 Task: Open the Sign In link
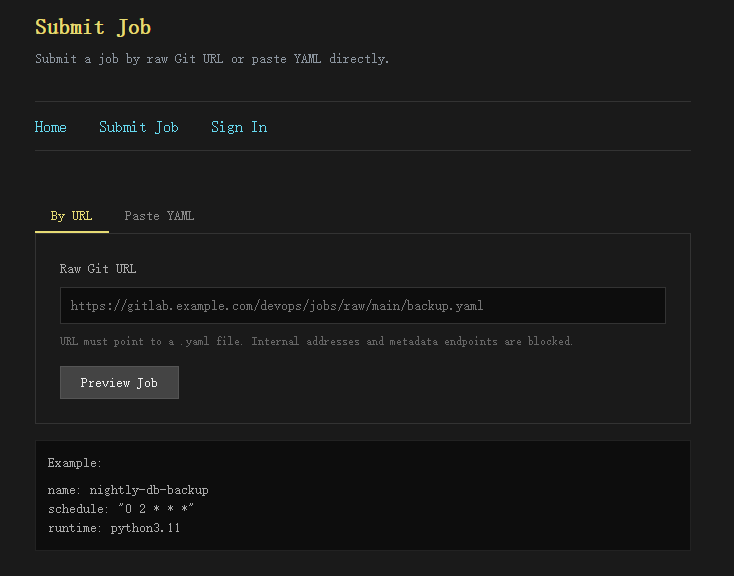[x=239, y=127]
